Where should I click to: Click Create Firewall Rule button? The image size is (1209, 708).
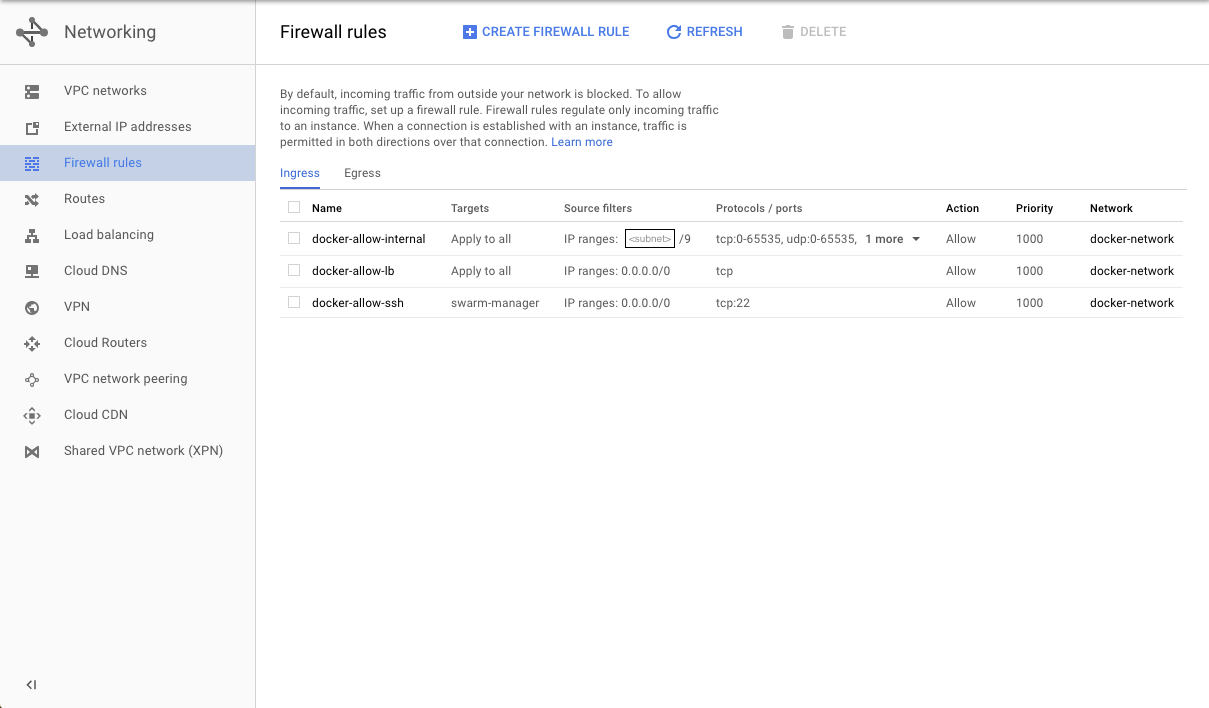[x=546, y=32]
